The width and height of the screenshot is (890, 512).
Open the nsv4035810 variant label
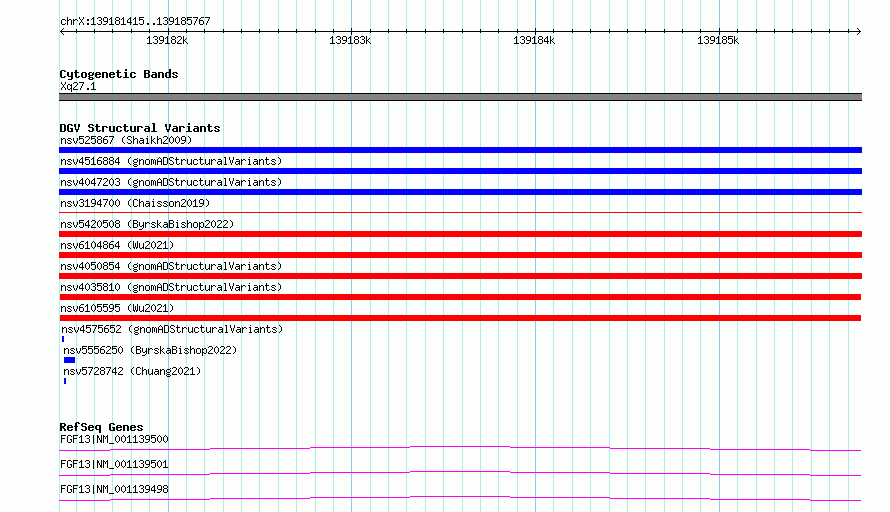(171, 287)
